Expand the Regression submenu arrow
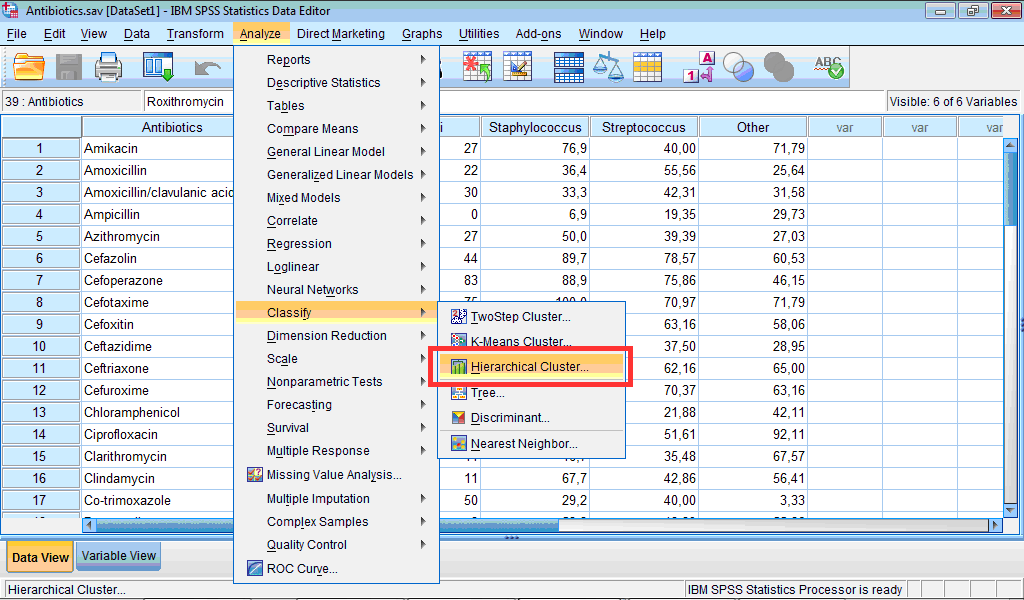The width and height of the screenshot is (1024, 600). (x=423, y=244)
